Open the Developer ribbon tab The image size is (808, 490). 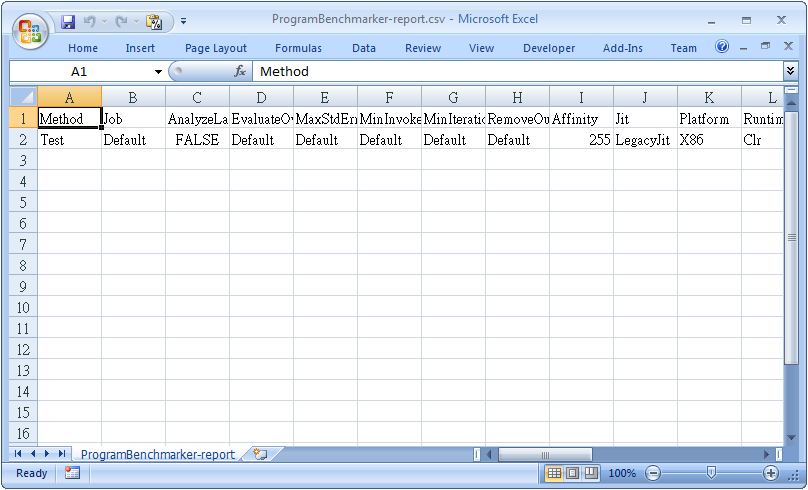(549, 48)
